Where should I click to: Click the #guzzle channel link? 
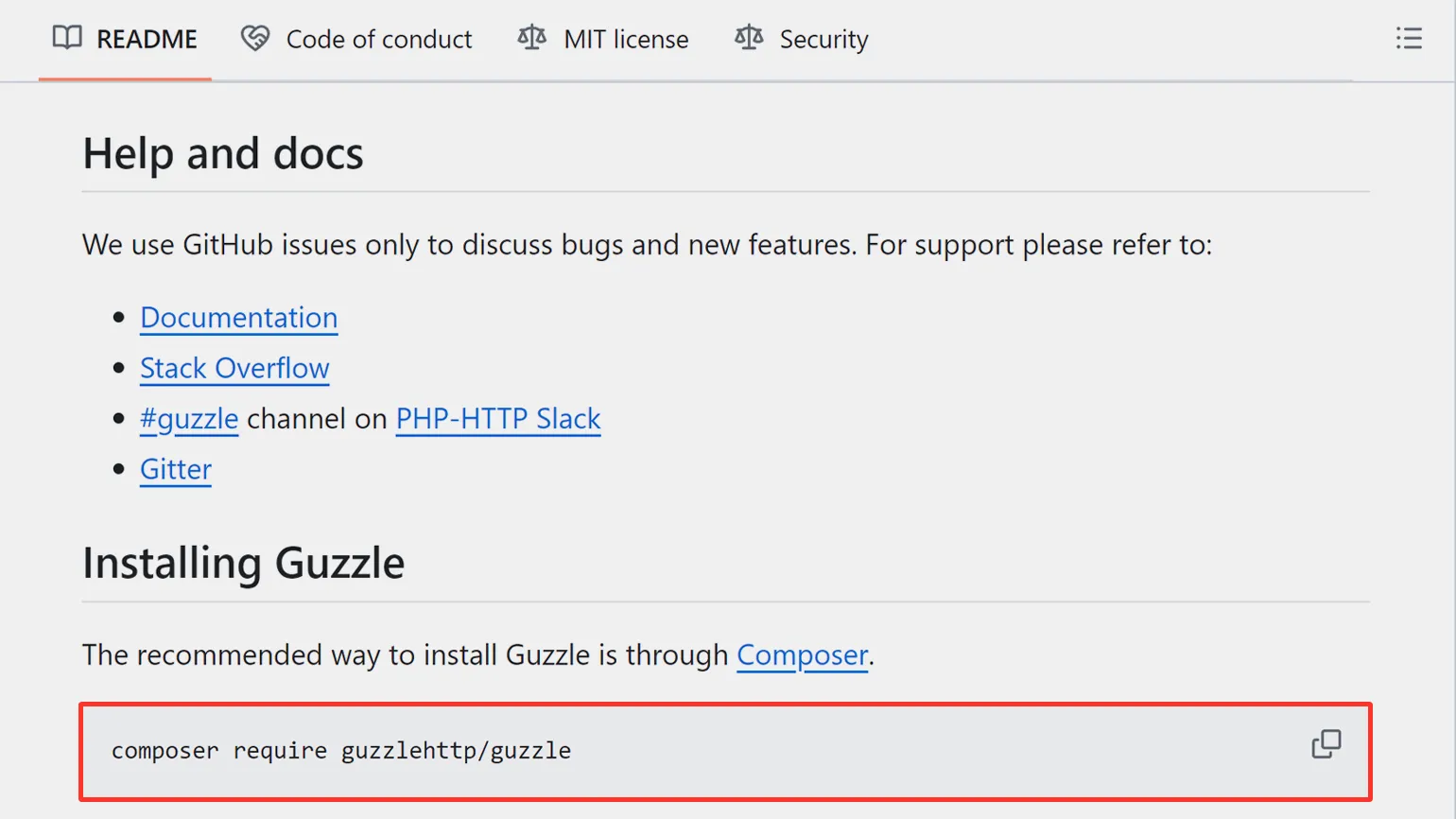point(189,419)
